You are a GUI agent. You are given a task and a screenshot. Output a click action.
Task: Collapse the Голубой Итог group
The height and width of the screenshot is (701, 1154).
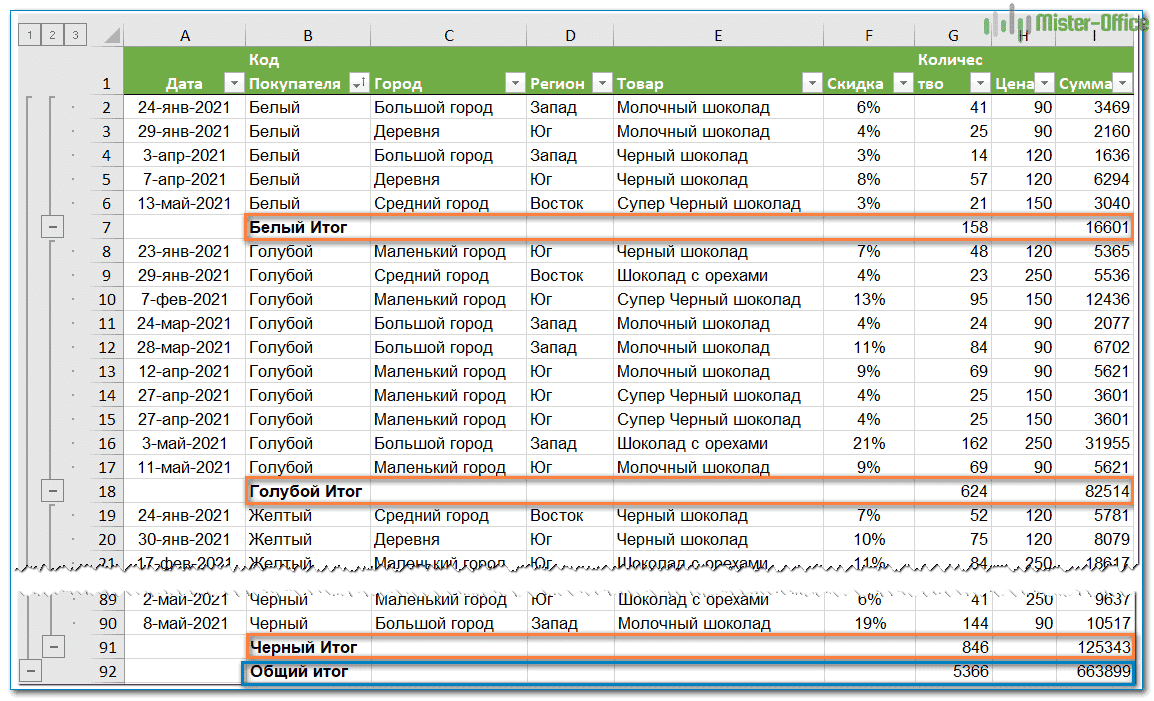pos(53,491)
